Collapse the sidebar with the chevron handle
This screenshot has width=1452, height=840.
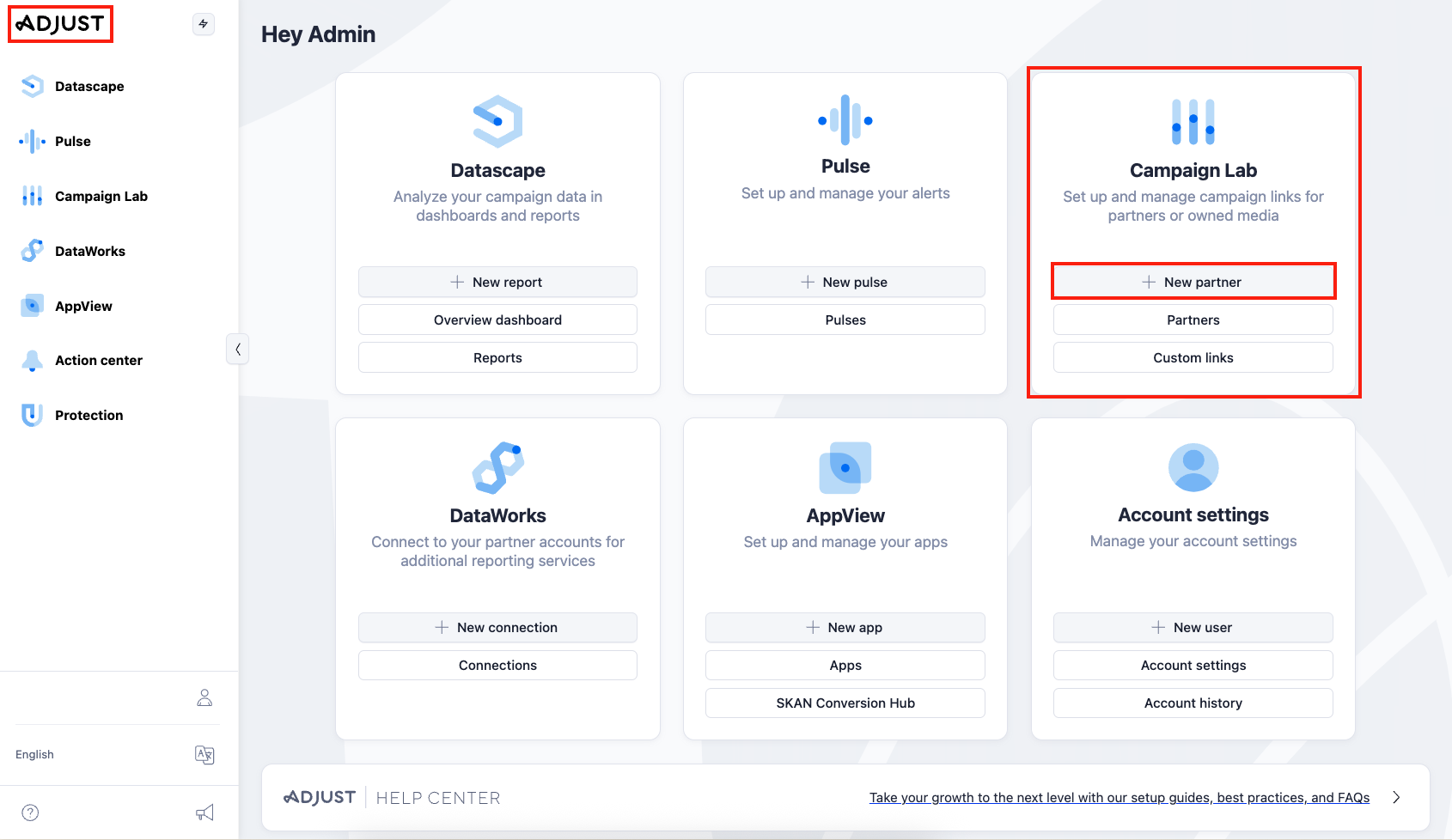point(238,349)
